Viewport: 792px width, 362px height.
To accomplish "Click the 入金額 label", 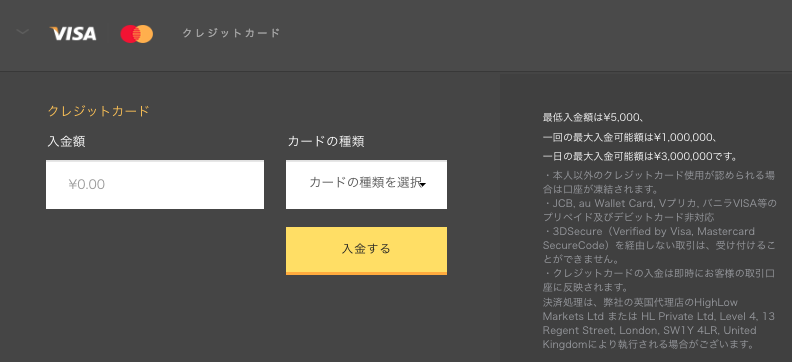I will [66, 142].
